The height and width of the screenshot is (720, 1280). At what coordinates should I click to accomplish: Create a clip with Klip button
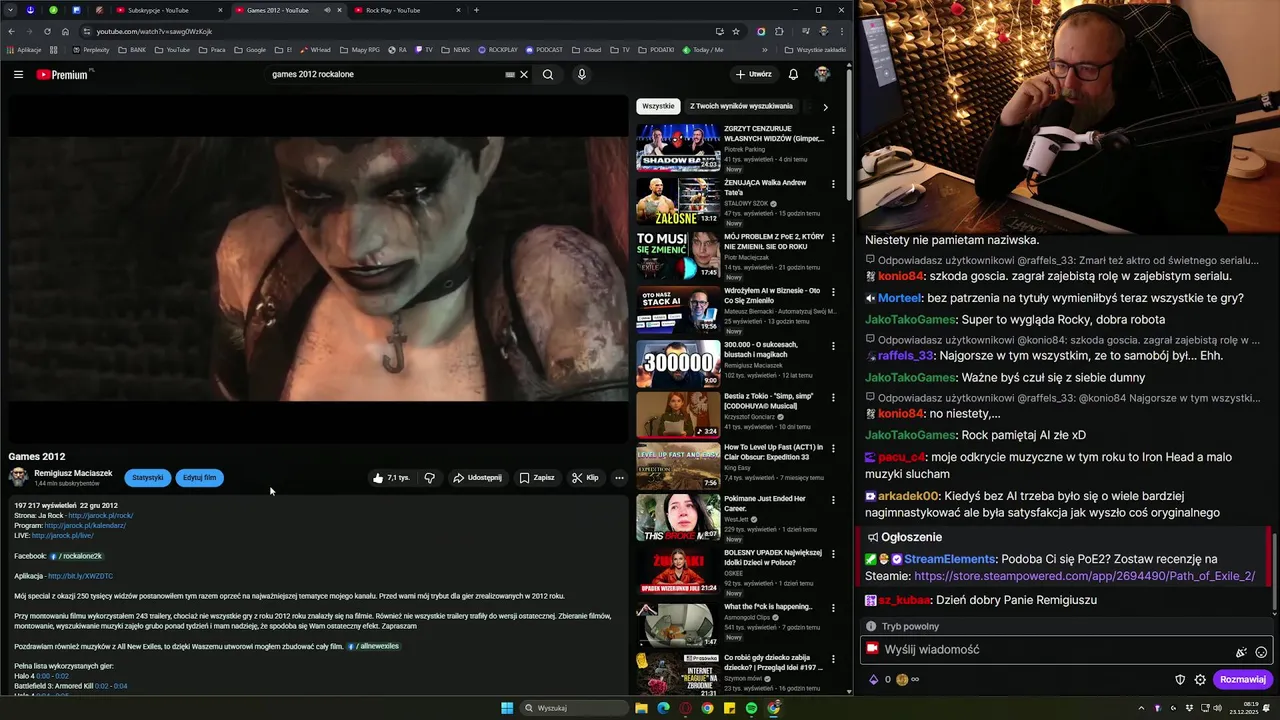(x=585, y=478)
